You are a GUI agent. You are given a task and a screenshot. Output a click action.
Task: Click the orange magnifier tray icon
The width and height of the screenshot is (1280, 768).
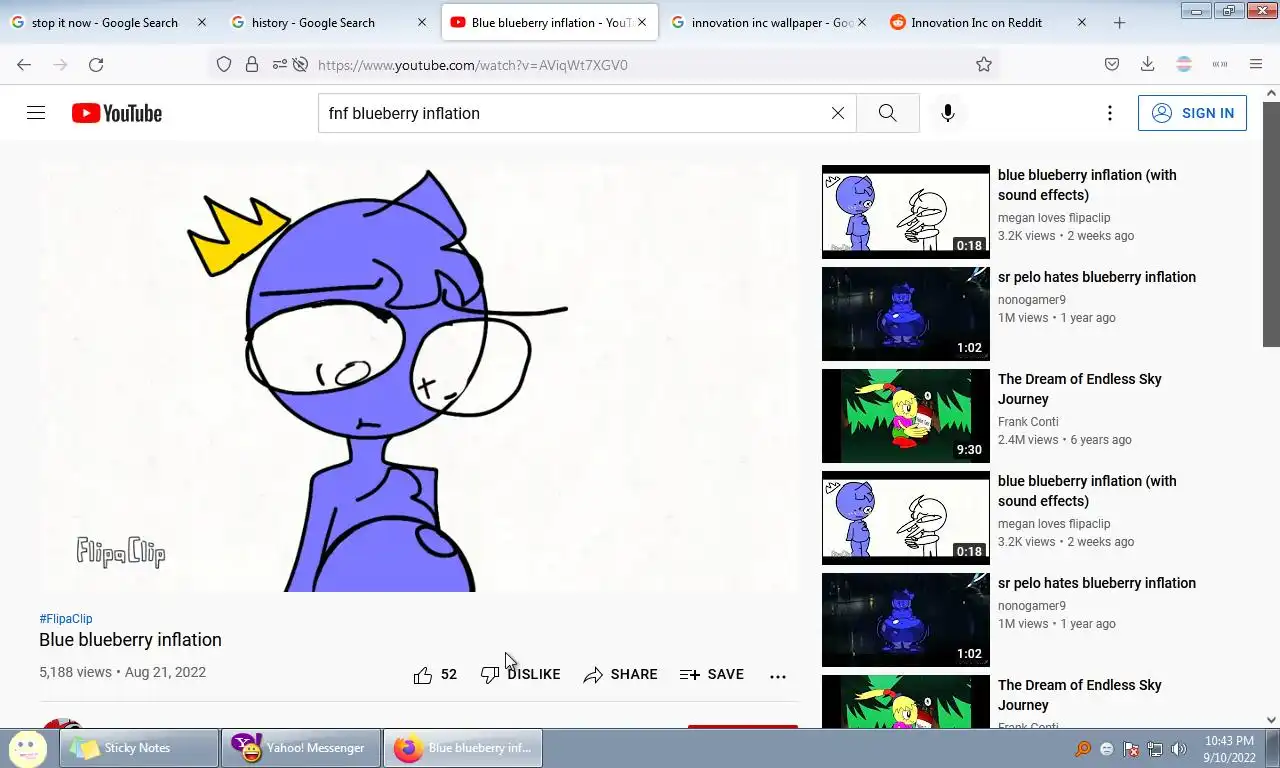1083,749
